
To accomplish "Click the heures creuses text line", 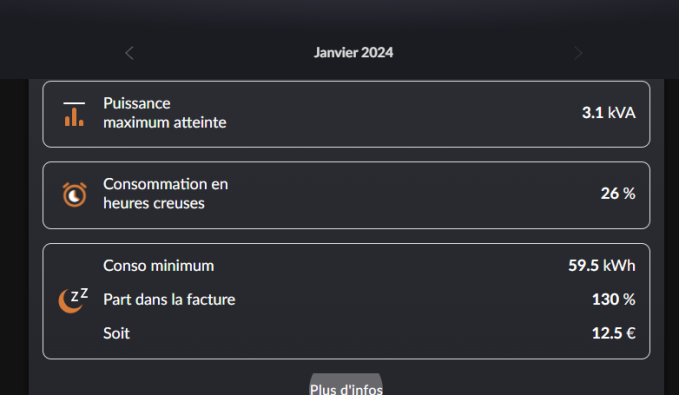I will tap(154, 204).
